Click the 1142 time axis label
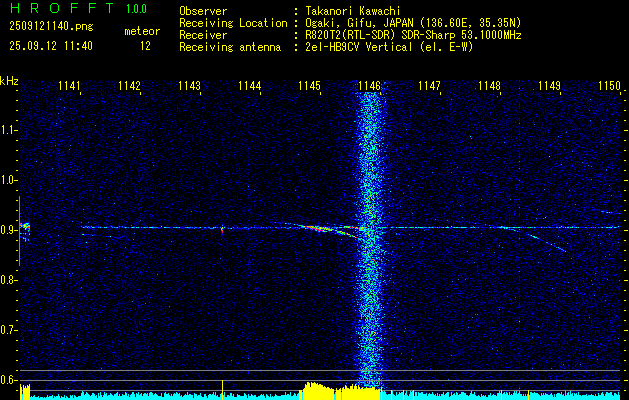The image size is (629, 400). 130,85
